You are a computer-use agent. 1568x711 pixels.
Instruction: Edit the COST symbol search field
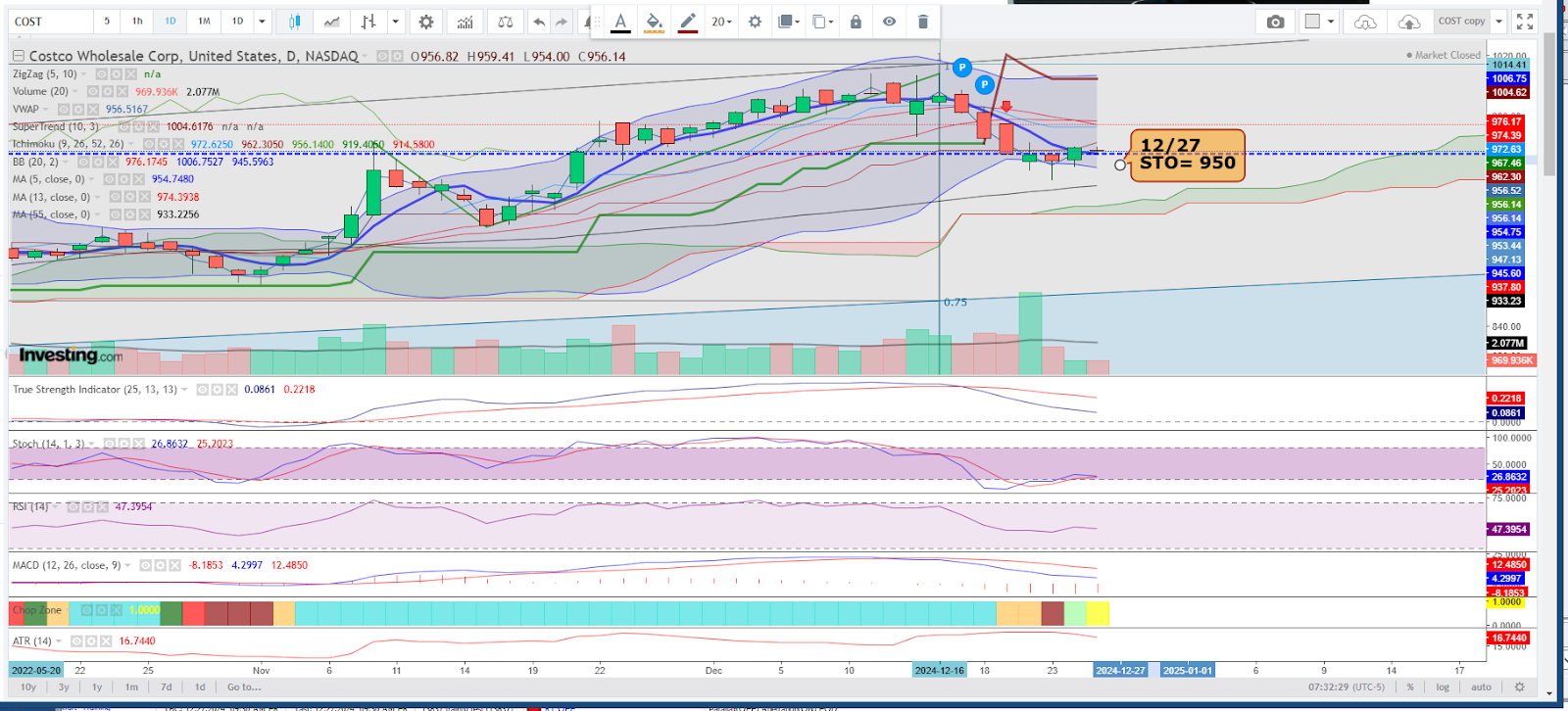(51, 21)
